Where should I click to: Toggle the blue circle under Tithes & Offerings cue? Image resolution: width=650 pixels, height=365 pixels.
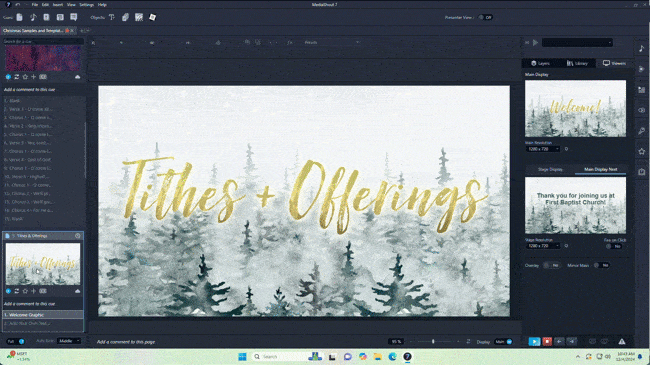click(x=8, y=291)
